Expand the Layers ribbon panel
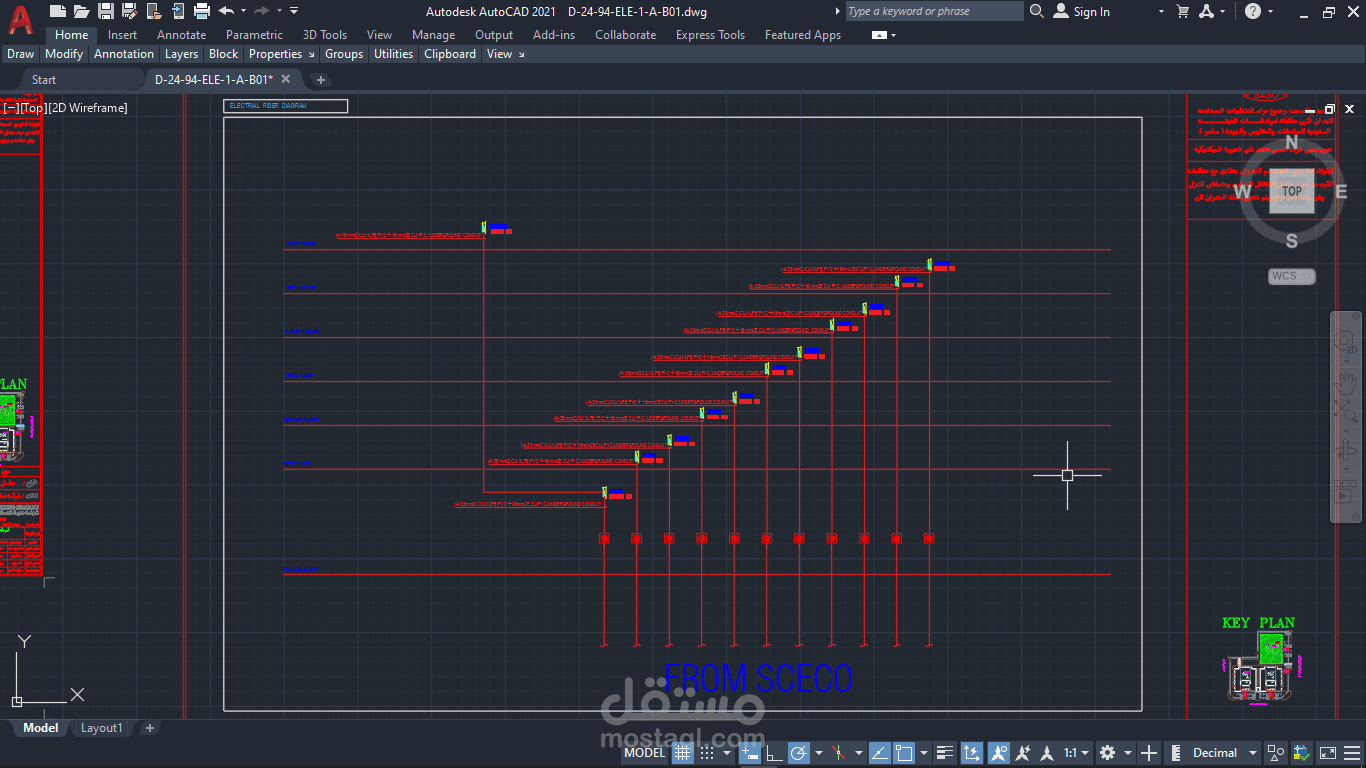 pos(182,54)
